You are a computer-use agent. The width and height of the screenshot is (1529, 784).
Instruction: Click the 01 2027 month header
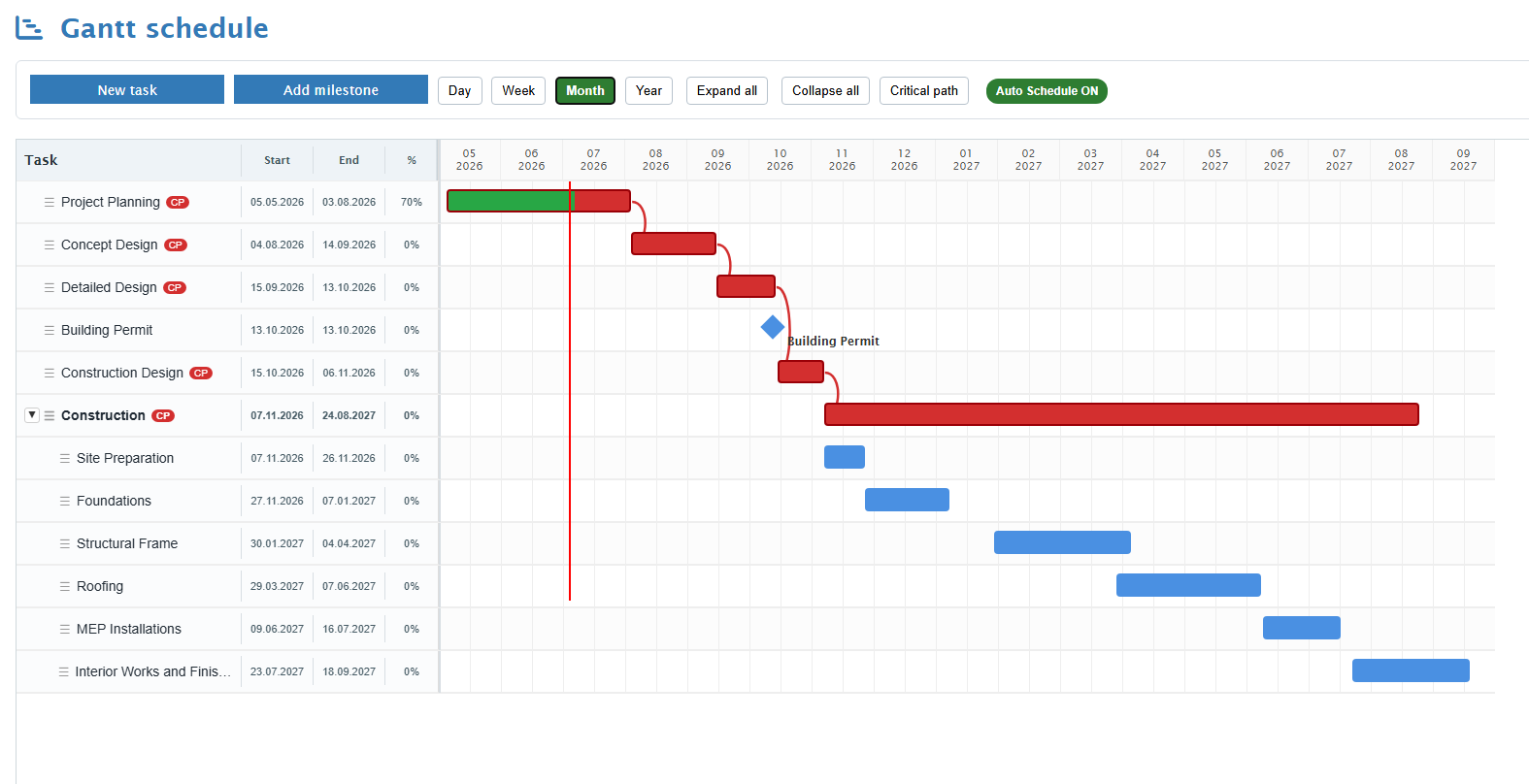[x=966, y=160]
